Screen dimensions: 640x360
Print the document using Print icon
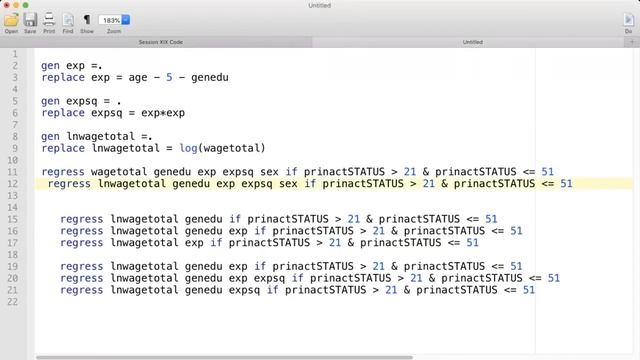tap(49, 20)
